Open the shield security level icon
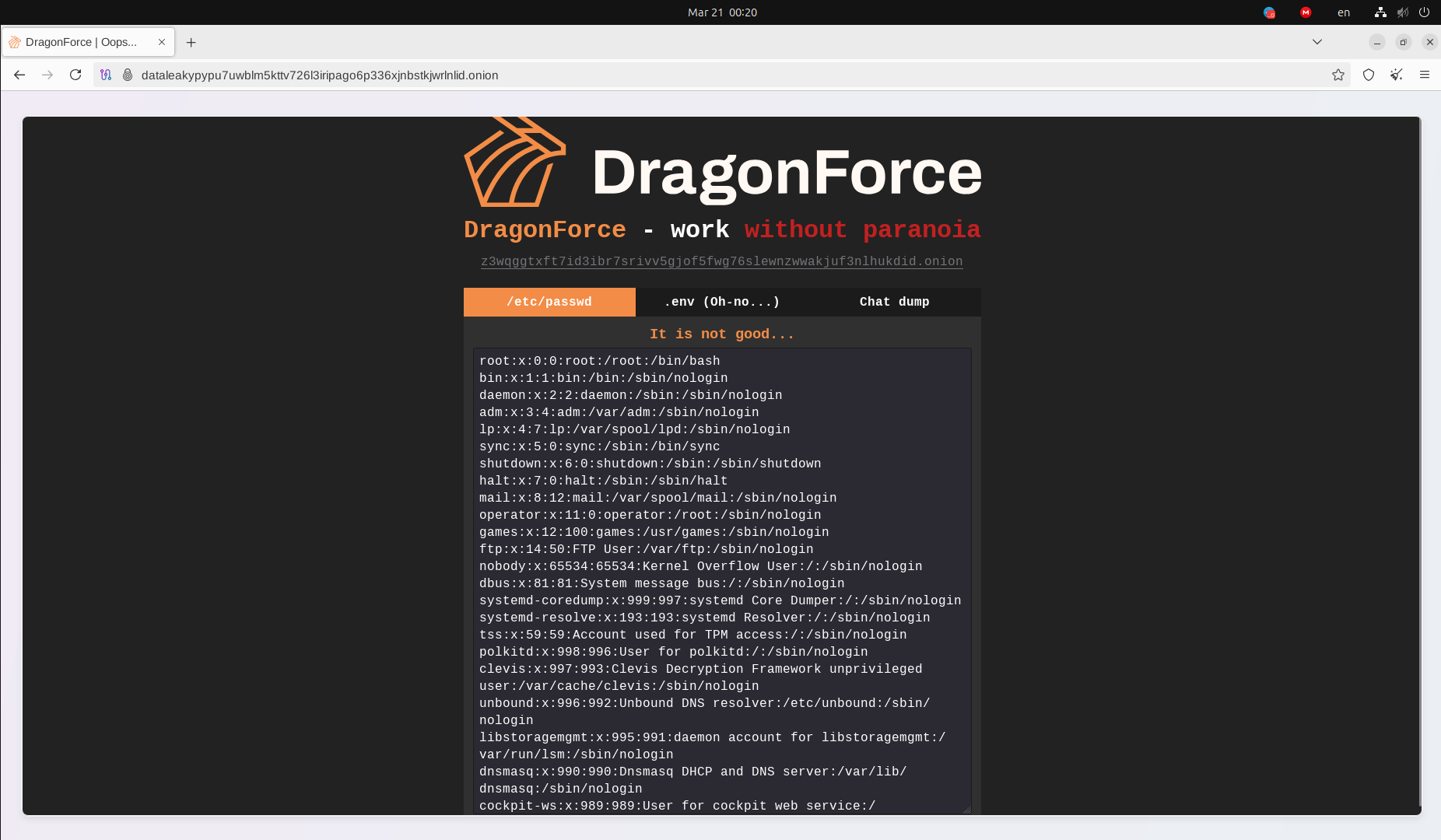This screenshot has width=1441, height=840. pos(1369,75)
